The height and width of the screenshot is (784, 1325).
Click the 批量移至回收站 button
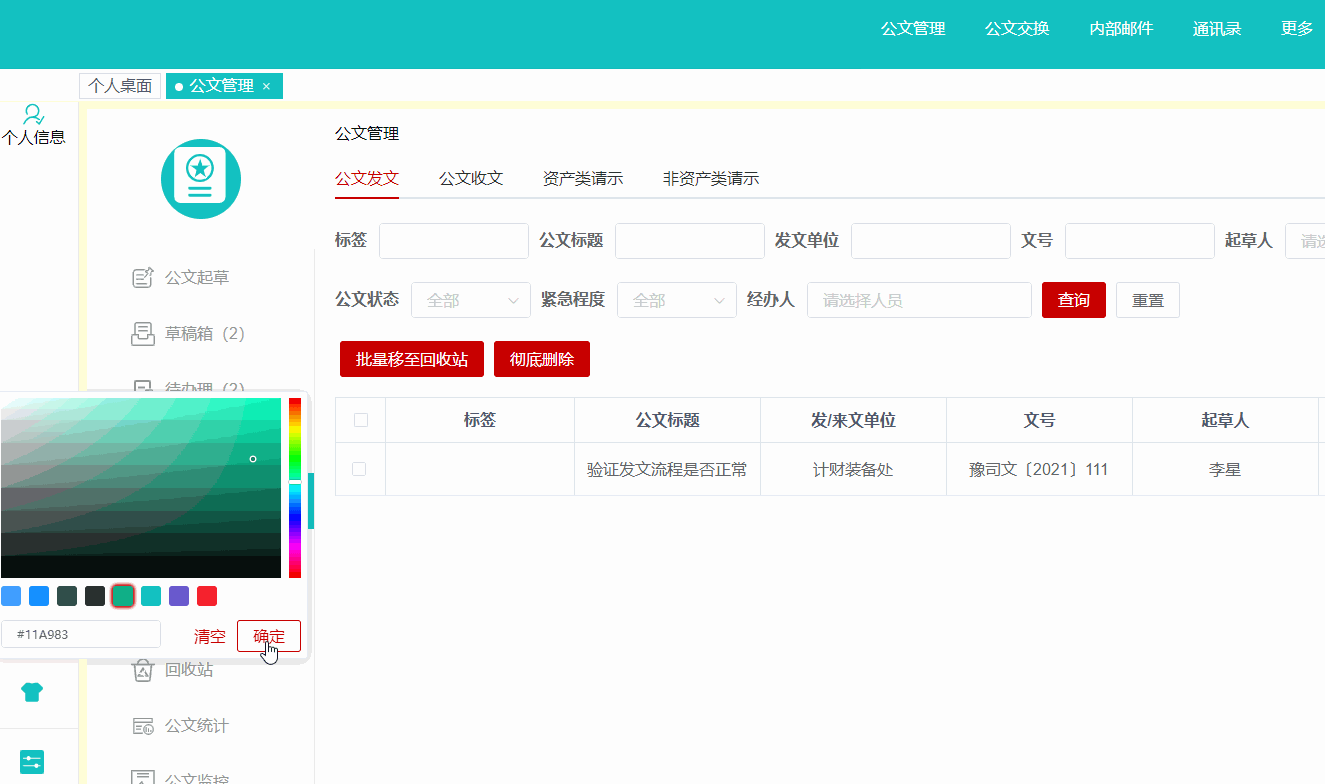[412, 359]
